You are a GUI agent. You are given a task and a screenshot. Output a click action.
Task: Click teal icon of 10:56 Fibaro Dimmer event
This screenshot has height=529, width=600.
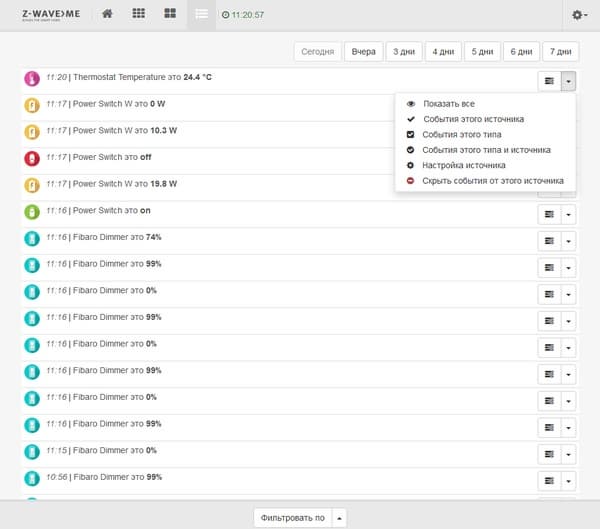(x=32, y=478)
